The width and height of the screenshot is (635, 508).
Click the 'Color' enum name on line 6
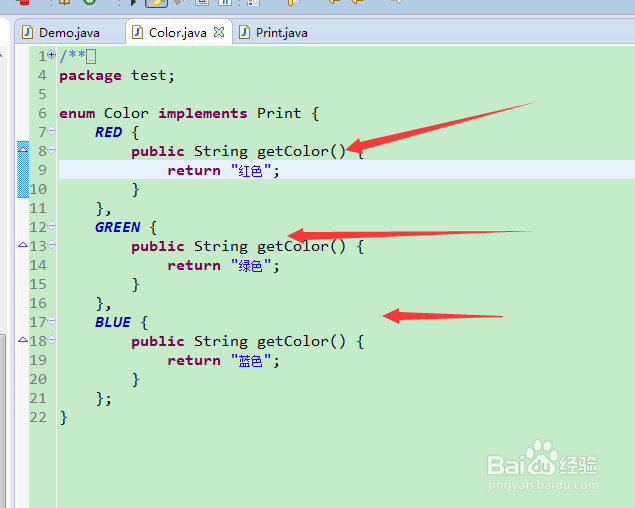126,113
